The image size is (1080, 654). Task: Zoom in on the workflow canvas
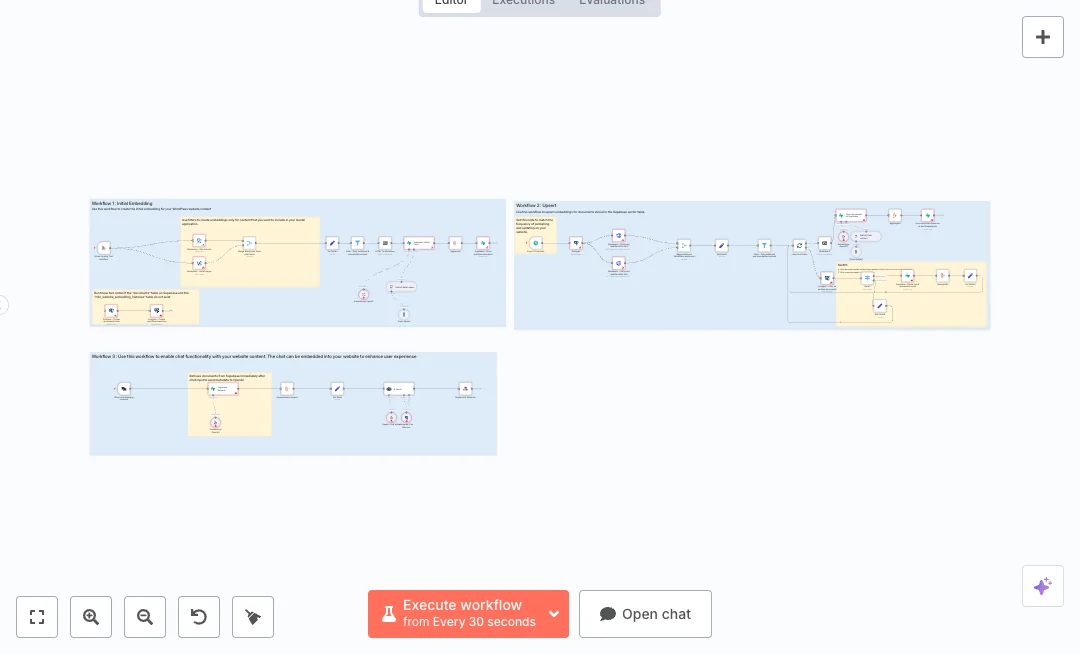pos(91,617)
